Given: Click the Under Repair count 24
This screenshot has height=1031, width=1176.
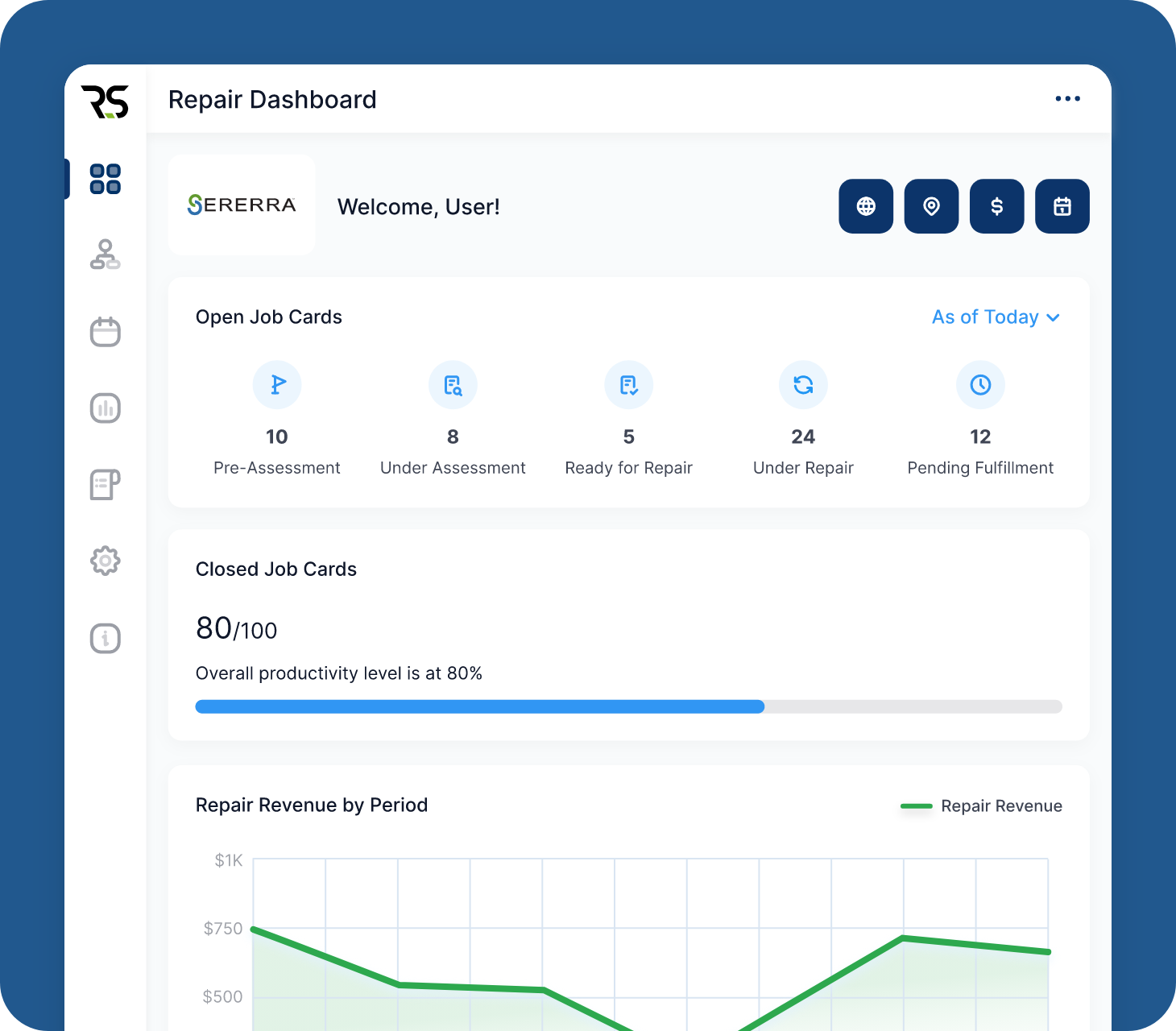Looking at the screenshot, I should pos(803,437).
